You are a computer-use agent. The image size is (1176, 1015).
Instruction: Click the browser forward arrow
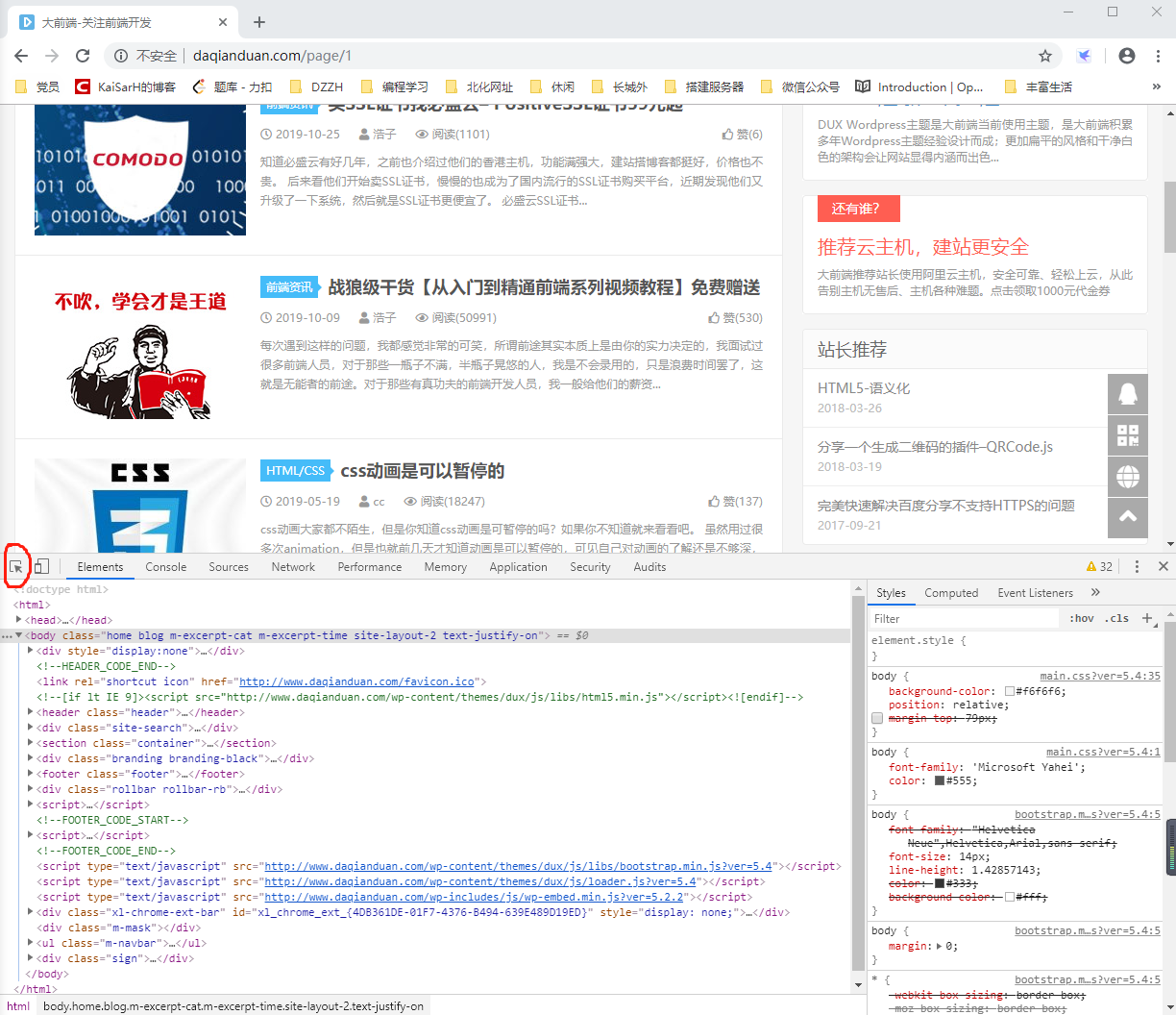click(52, 56)
